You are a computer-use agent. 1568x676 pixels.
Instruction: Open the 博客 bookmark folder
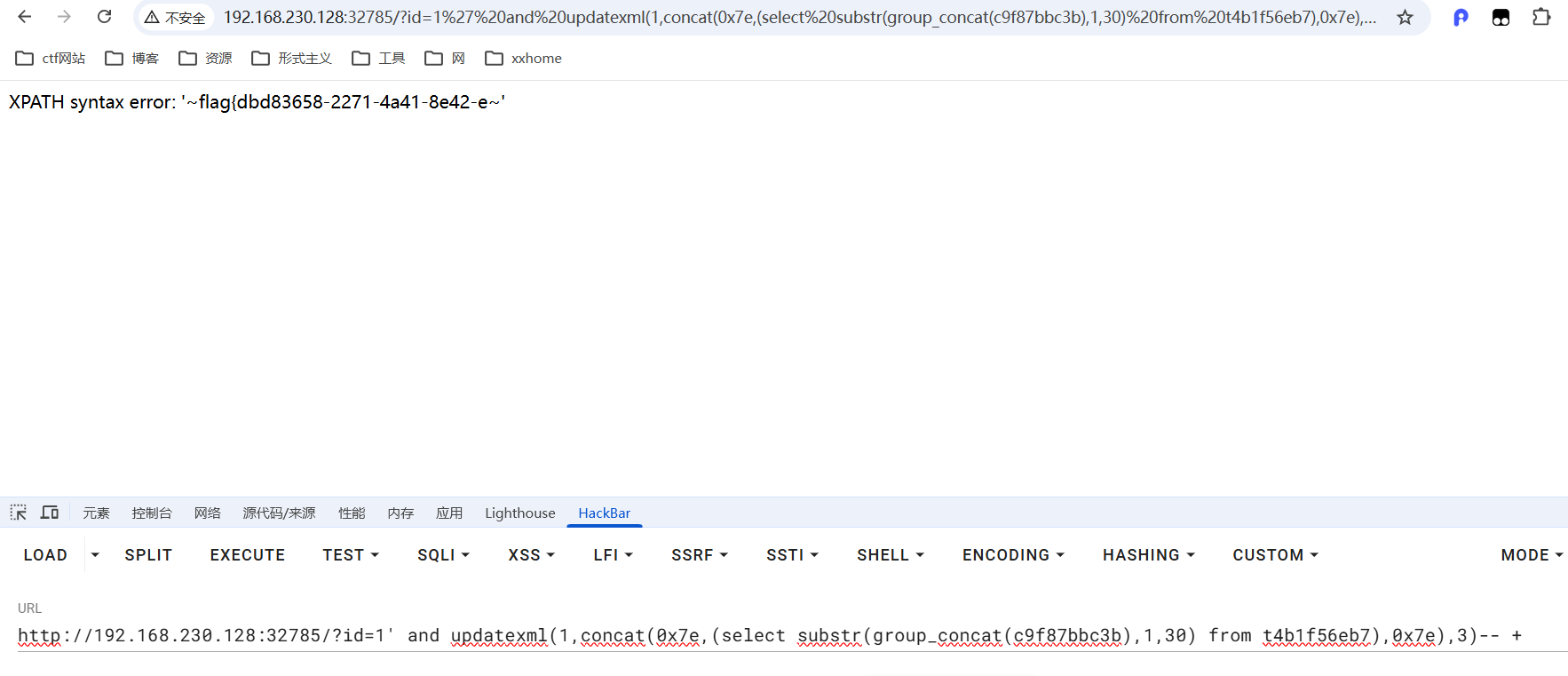(x=131, y=58)
